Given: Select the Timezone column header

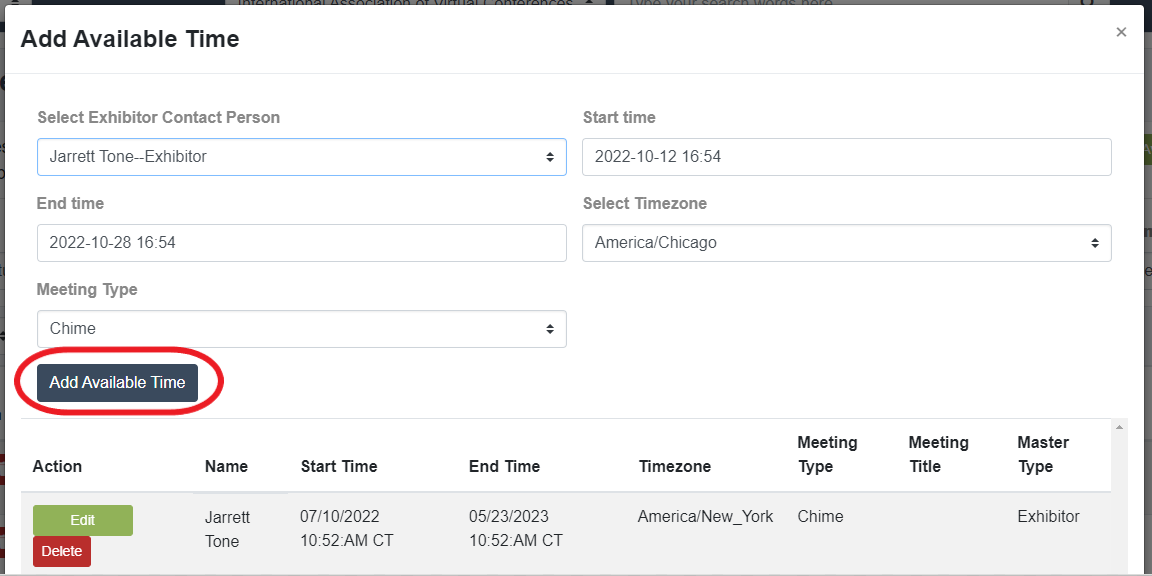Looking at the screenshot, I should coord(675,467).
